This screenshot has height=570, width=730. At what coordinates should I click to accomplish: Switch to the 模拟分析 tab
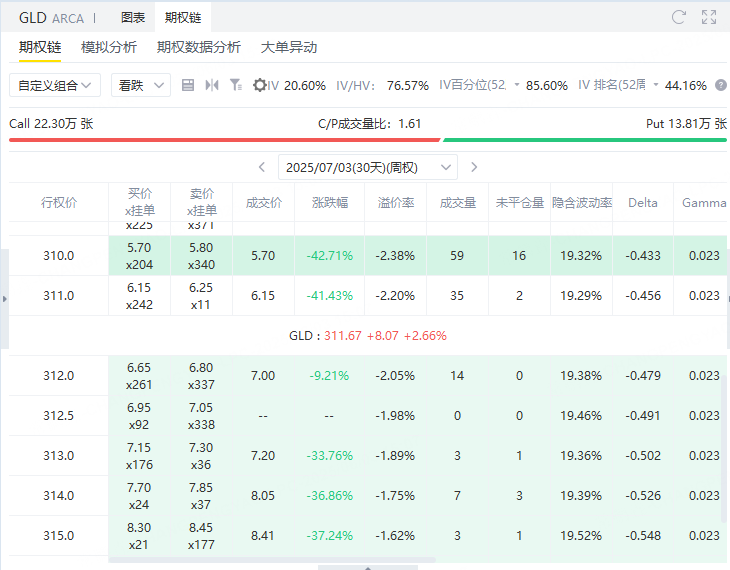point(109,47)
